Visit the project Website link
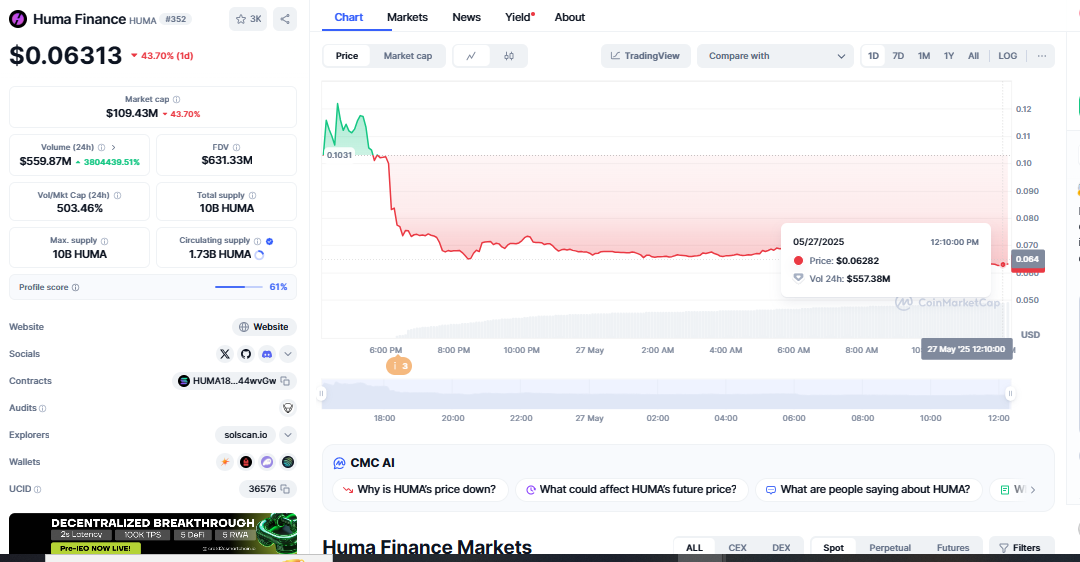Image resolution: width=1080 pixels, height=562 pixels. (264, 327)
